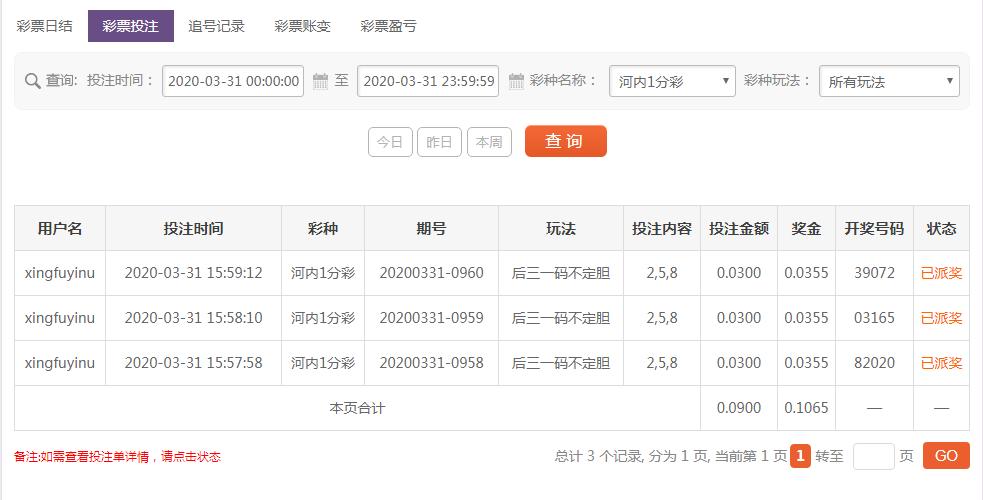983x500 pixels.
Task: Select the 本周 quick filter
Action: (489, 142)
